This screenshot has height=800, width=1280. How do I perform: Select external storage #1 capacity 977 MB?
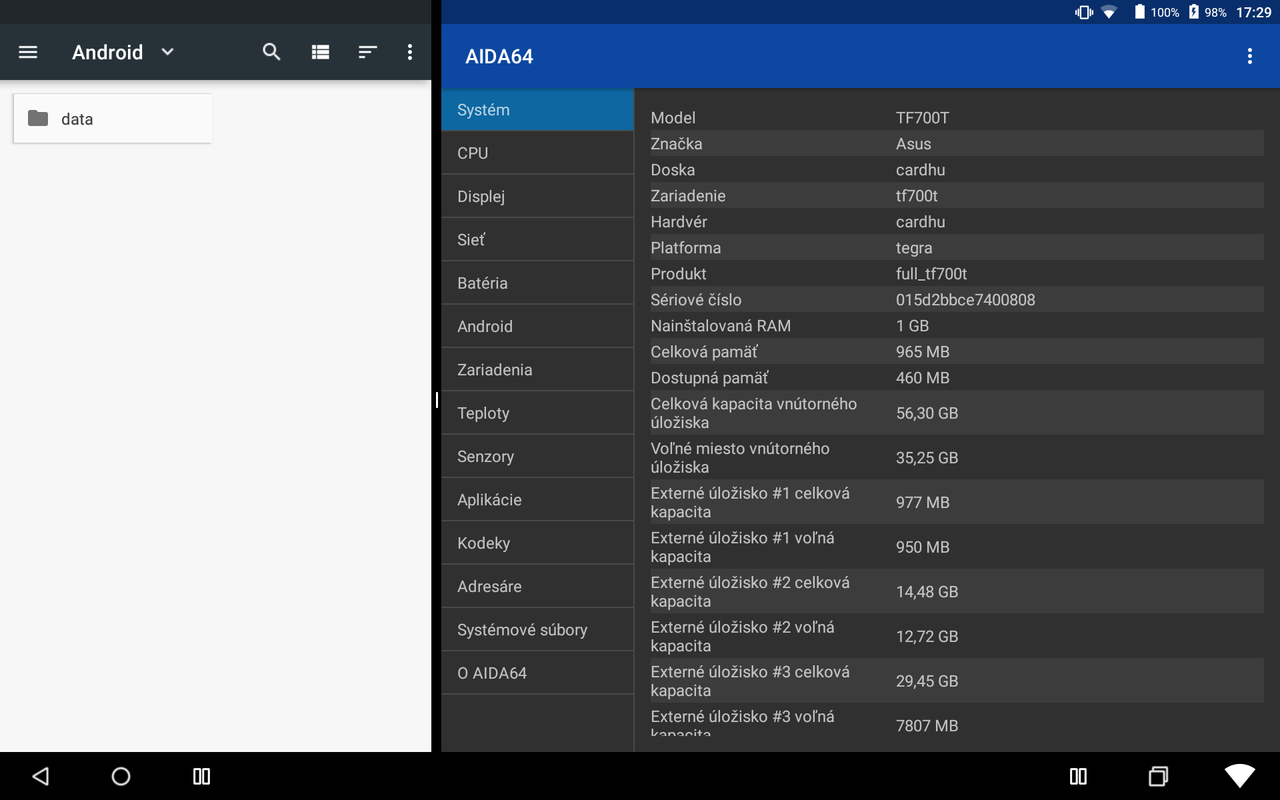[922, 503]
